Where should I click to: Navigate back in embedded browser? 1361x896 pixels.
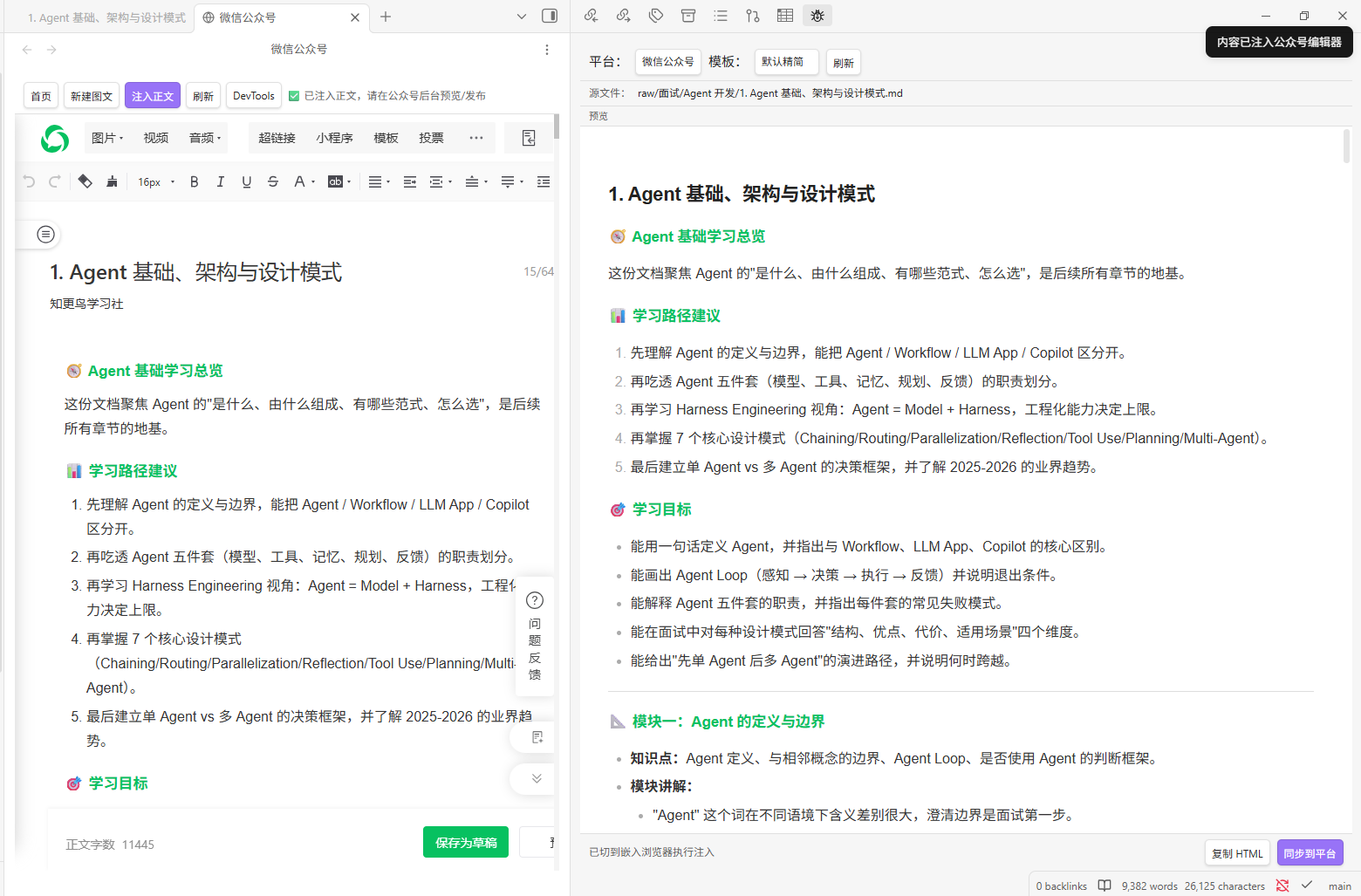tap(27, 50)
